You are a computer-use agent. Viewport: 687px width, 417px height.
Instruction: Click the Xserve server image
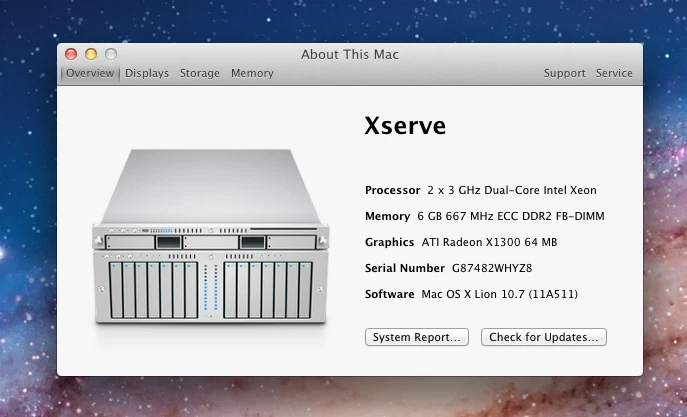(x=210, y=237)
